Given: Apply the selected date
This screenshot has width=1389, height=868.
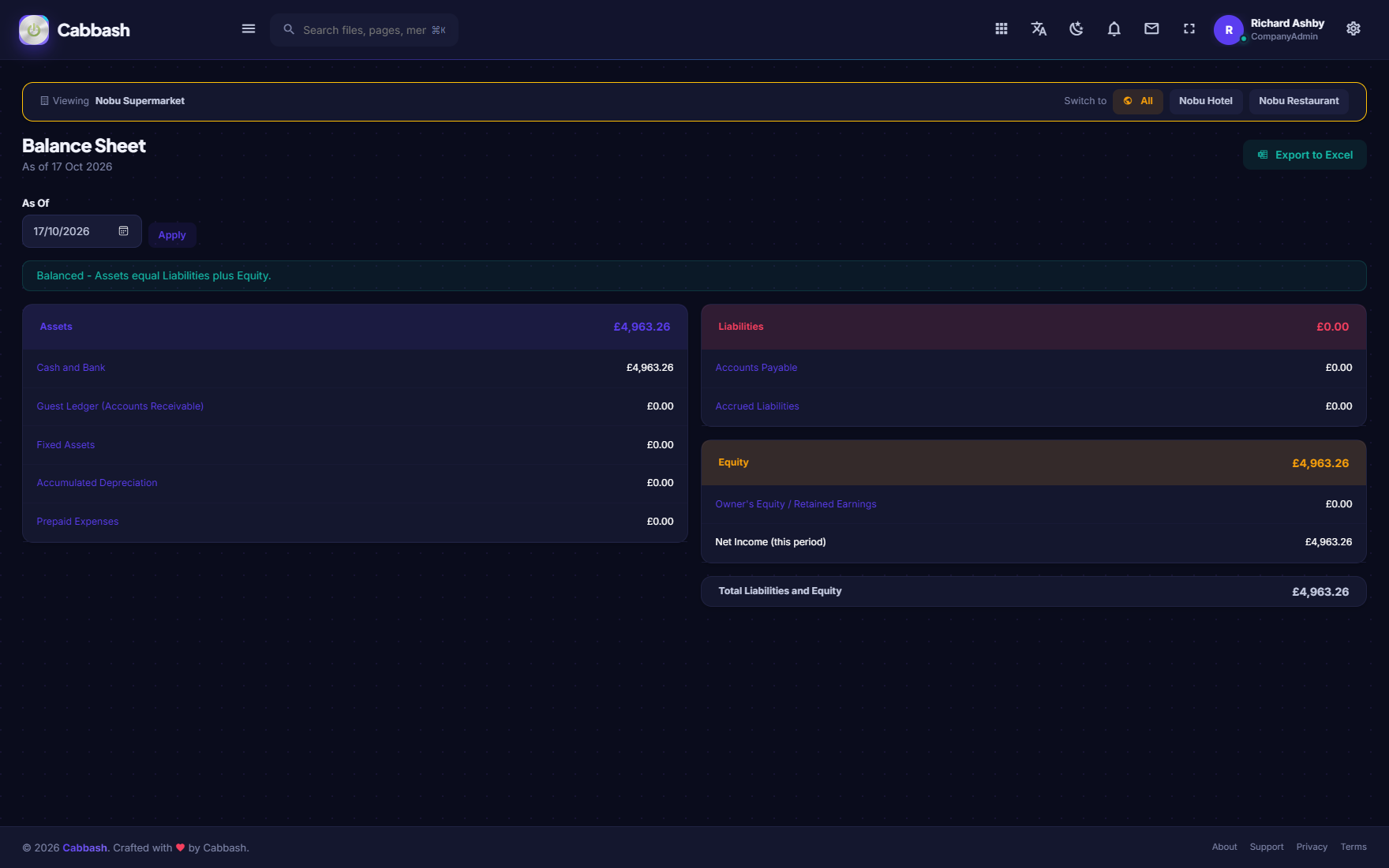Looking at the screenshot, I should pos(172,235).
